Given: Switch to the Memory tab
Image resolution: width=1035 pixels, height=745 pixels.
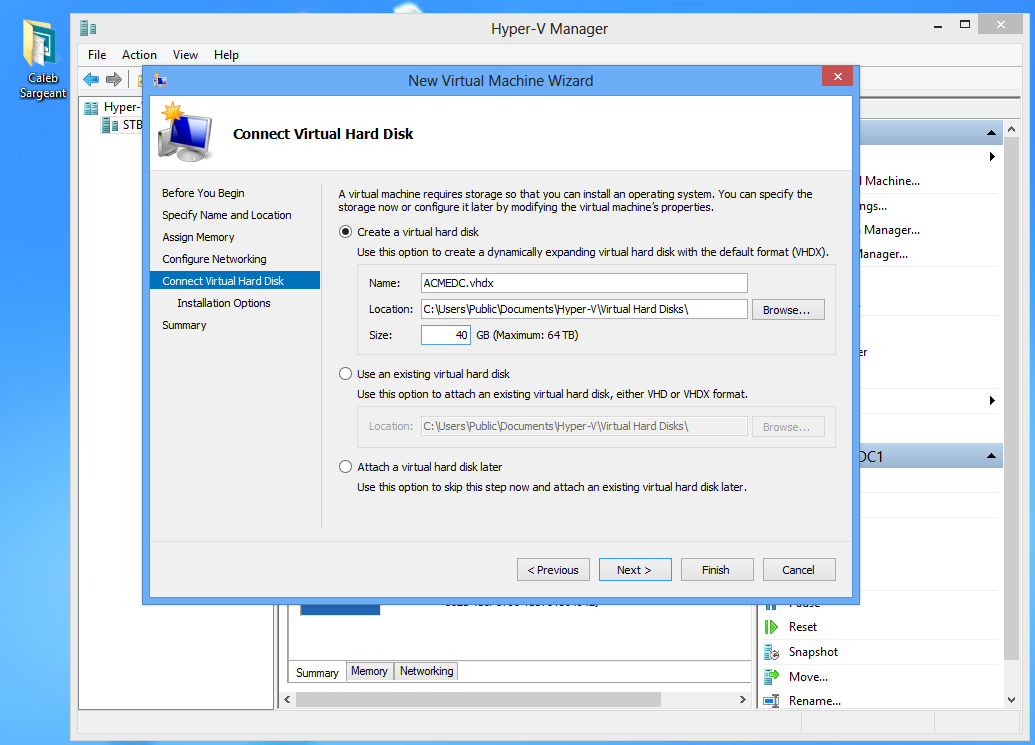Looking at the screenshot, I should (369, 671).
